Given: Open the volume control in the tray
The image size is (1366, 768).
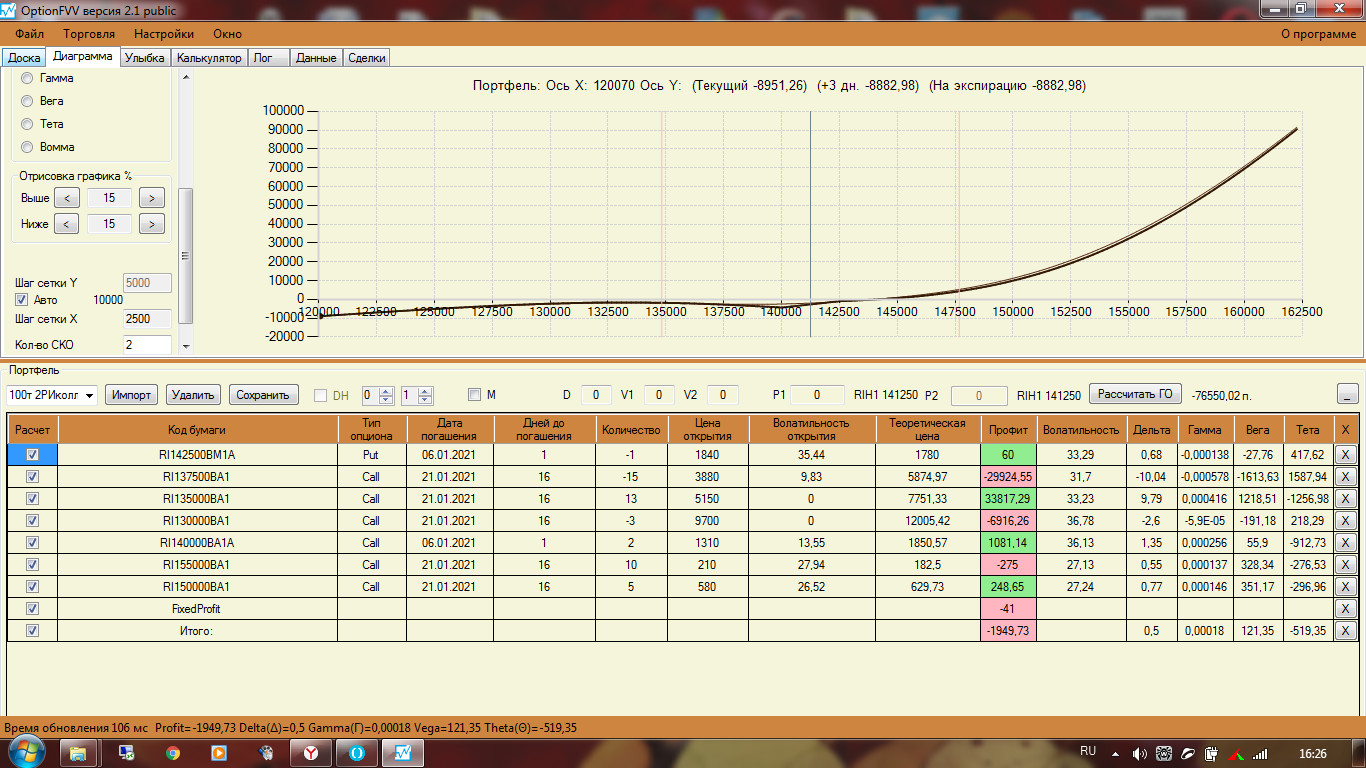Looking at the screenshot, I should [x=1140, y=753].
